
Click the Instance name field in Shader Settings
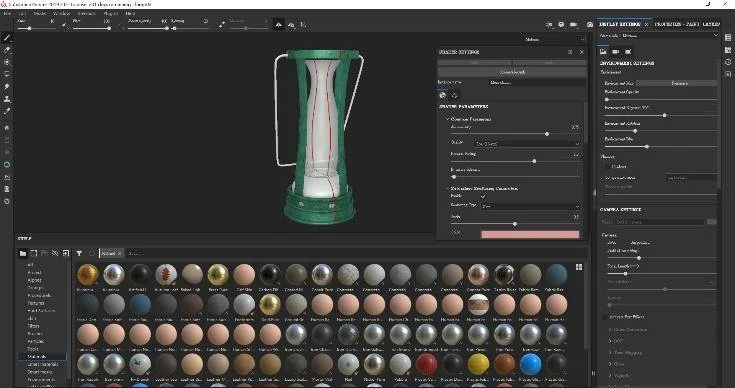(x=537, y=82)
